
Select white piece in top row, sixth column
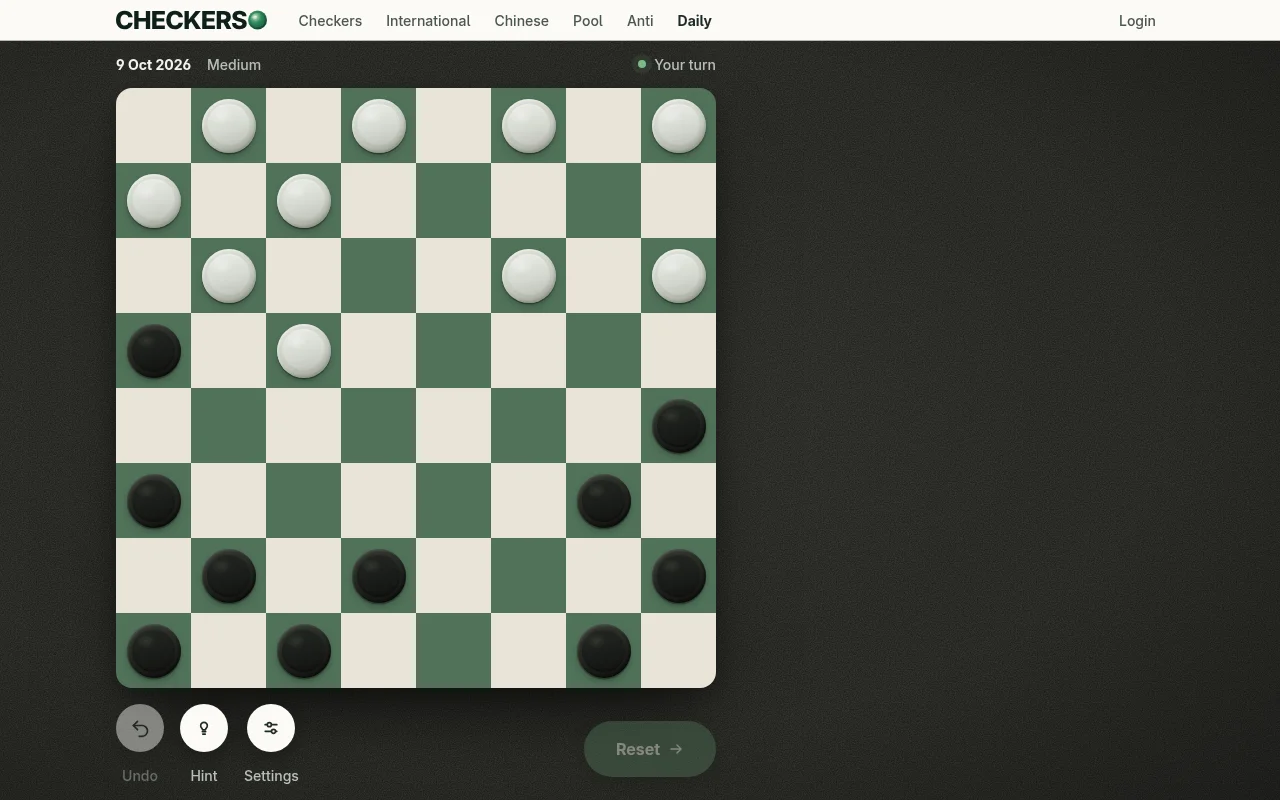click(x=529, y=126)
